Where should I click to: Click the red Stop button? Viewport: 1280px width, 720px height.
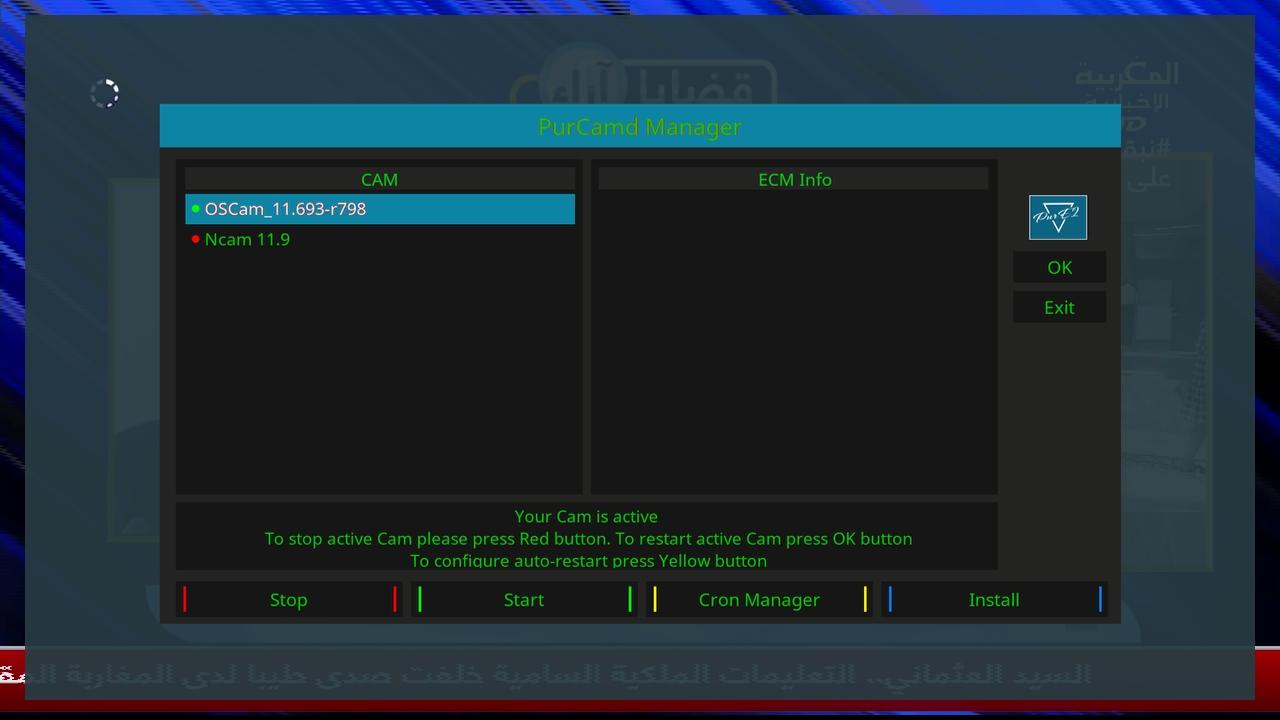(x=289, y=600)
